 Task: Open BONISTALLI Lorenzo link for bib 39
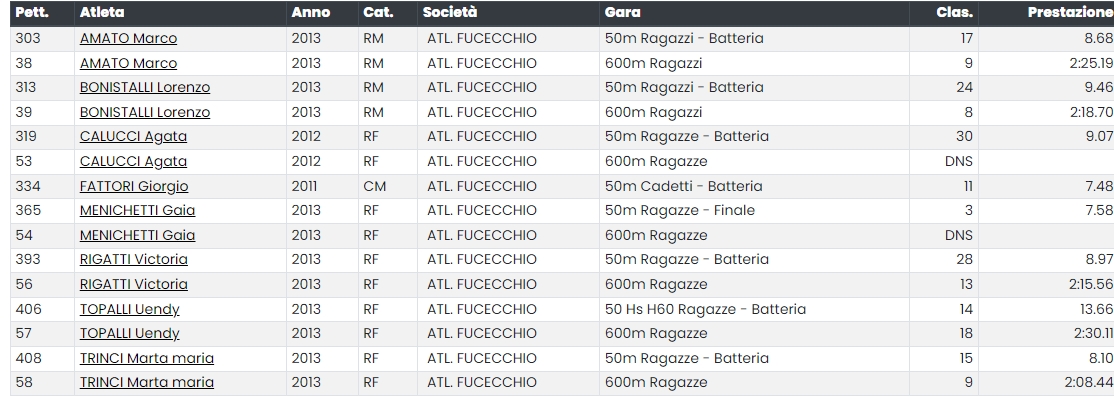(x=145, y=112)
